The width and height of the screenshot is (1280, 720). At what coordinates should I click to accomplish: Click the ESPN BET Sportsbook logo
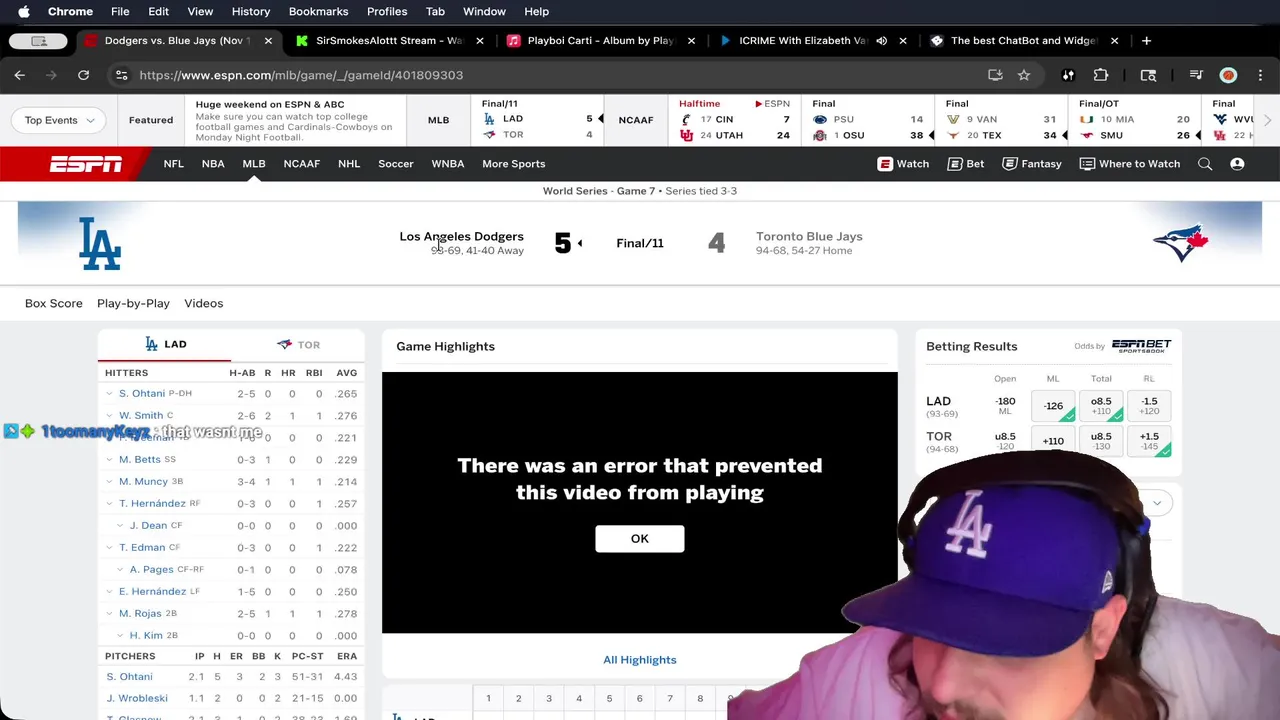coord(1141,345)
